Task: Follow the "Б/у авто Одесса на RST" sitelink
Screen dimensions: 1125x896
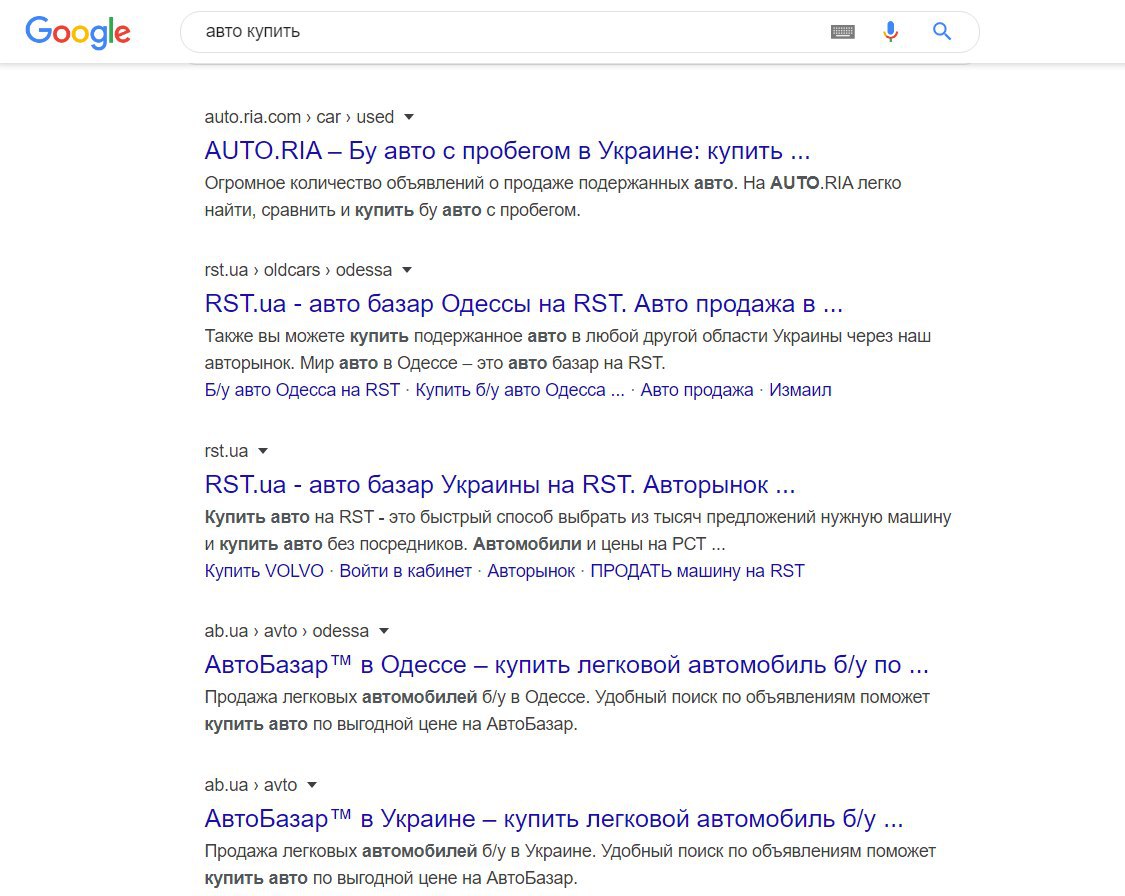Action: [x=302, y=390]
